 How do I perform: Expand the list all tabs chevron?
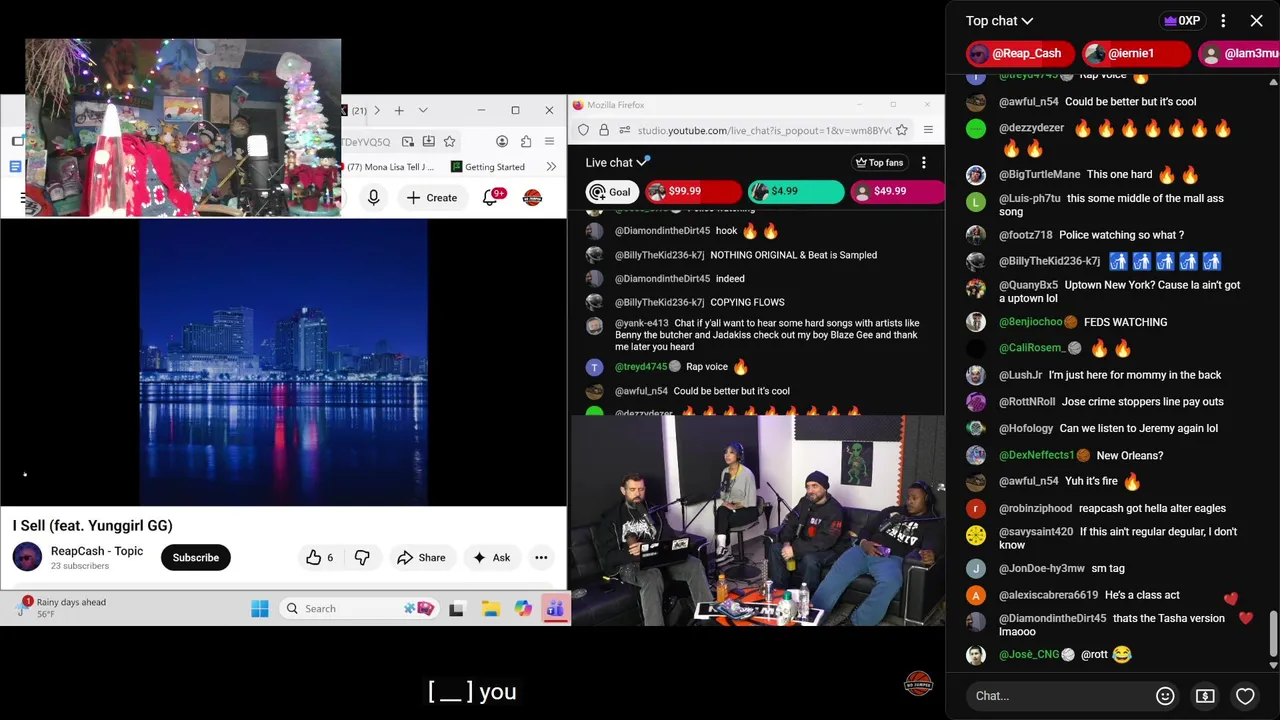423,110
